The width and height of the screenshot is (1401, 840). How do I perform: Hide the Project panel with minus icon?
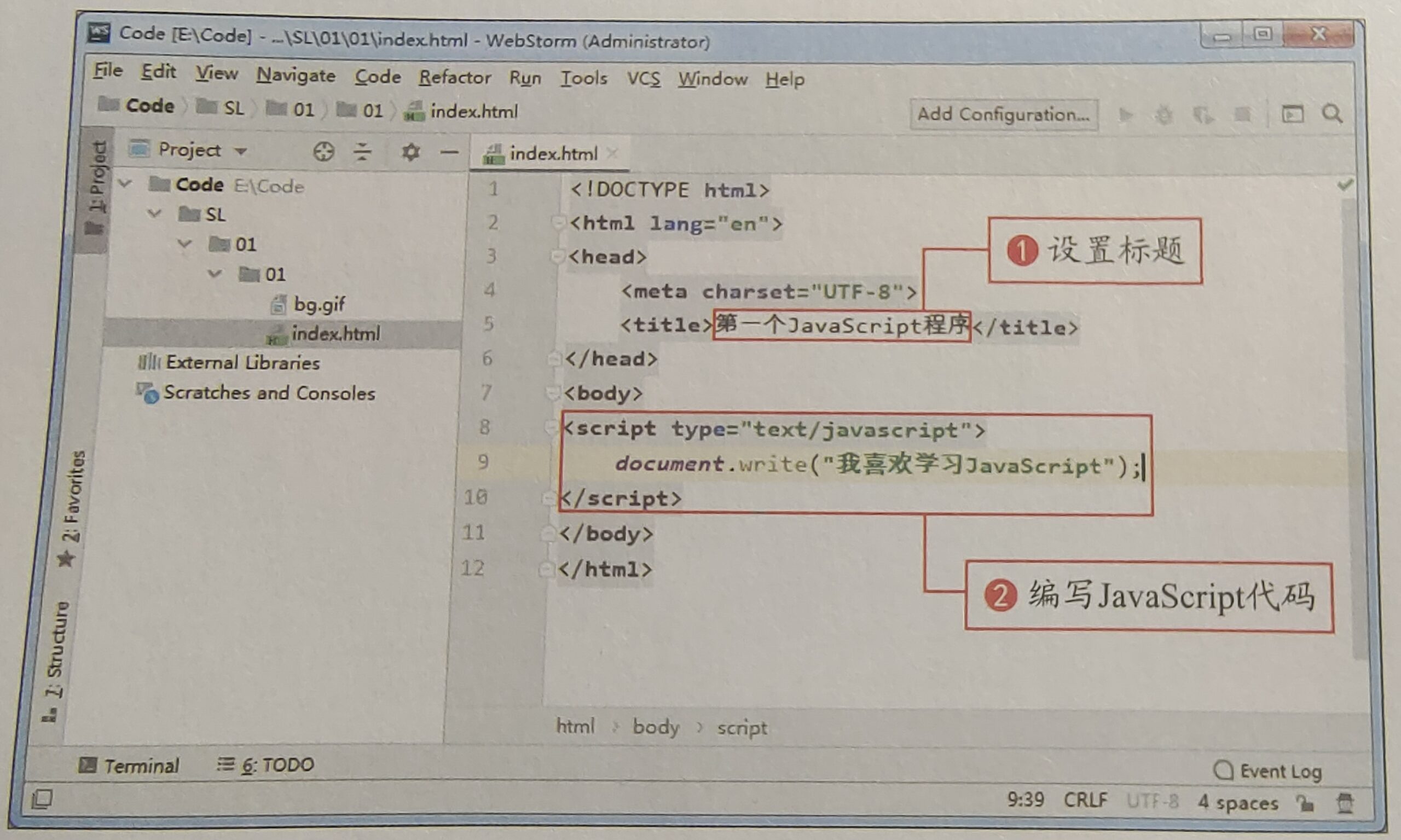449,152
